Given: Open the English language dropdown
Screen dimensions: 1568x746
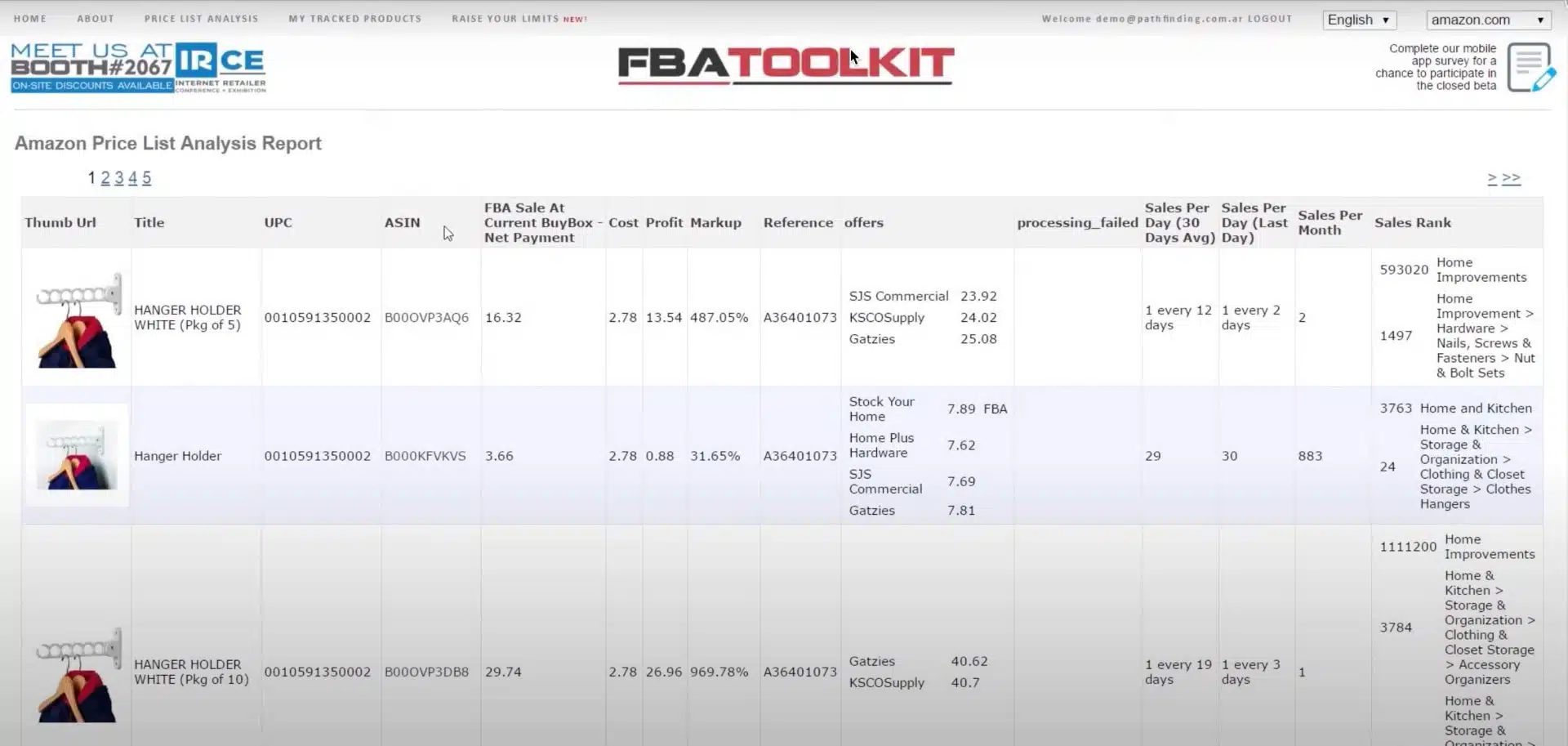Looking at the screenshot, I should click(x=1359, y=20).
